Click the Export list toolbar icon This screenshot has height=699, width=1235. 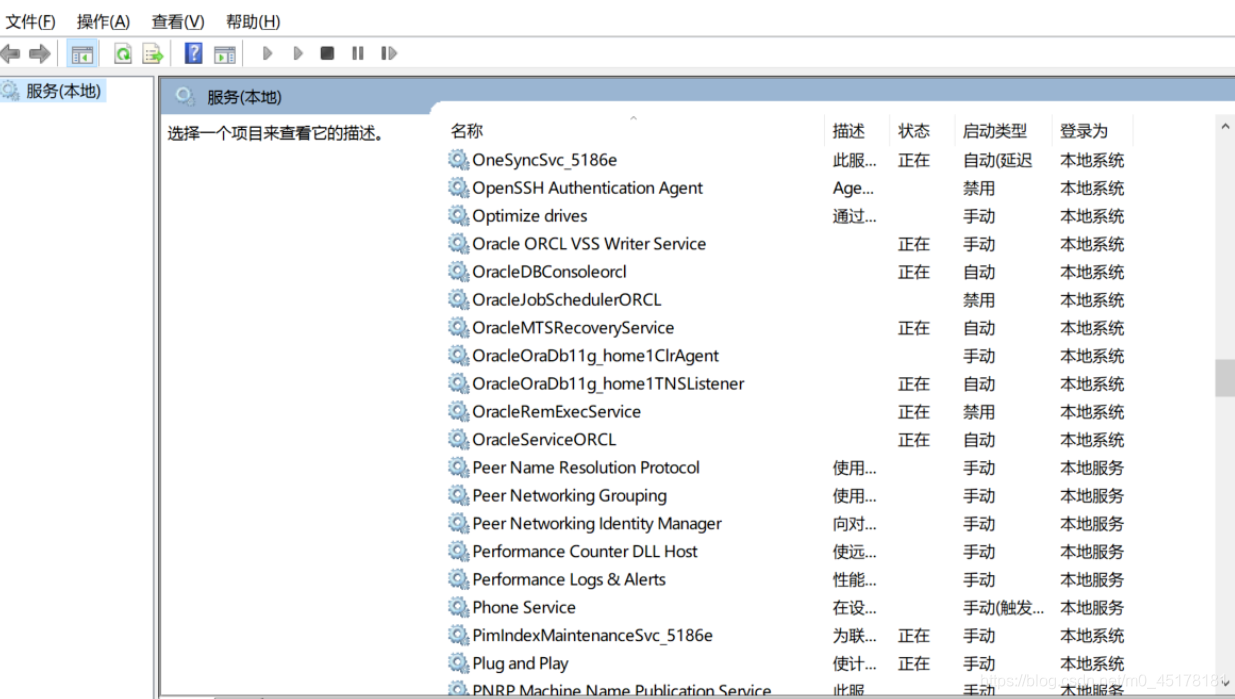coord(152,54)
